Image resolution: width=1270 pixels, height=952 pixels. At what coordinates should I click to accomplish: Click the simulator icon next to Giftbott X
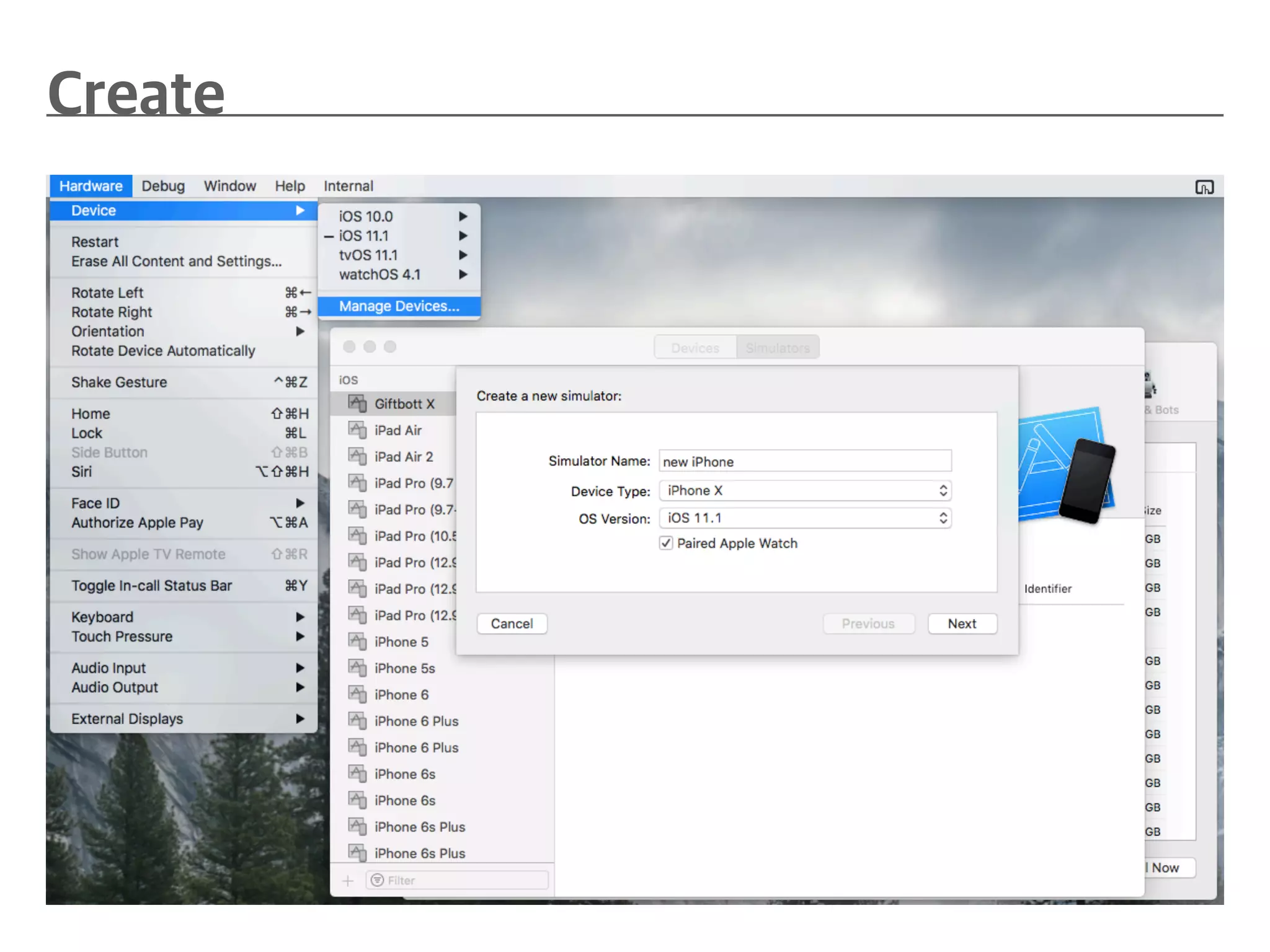[x=357, y=404]
